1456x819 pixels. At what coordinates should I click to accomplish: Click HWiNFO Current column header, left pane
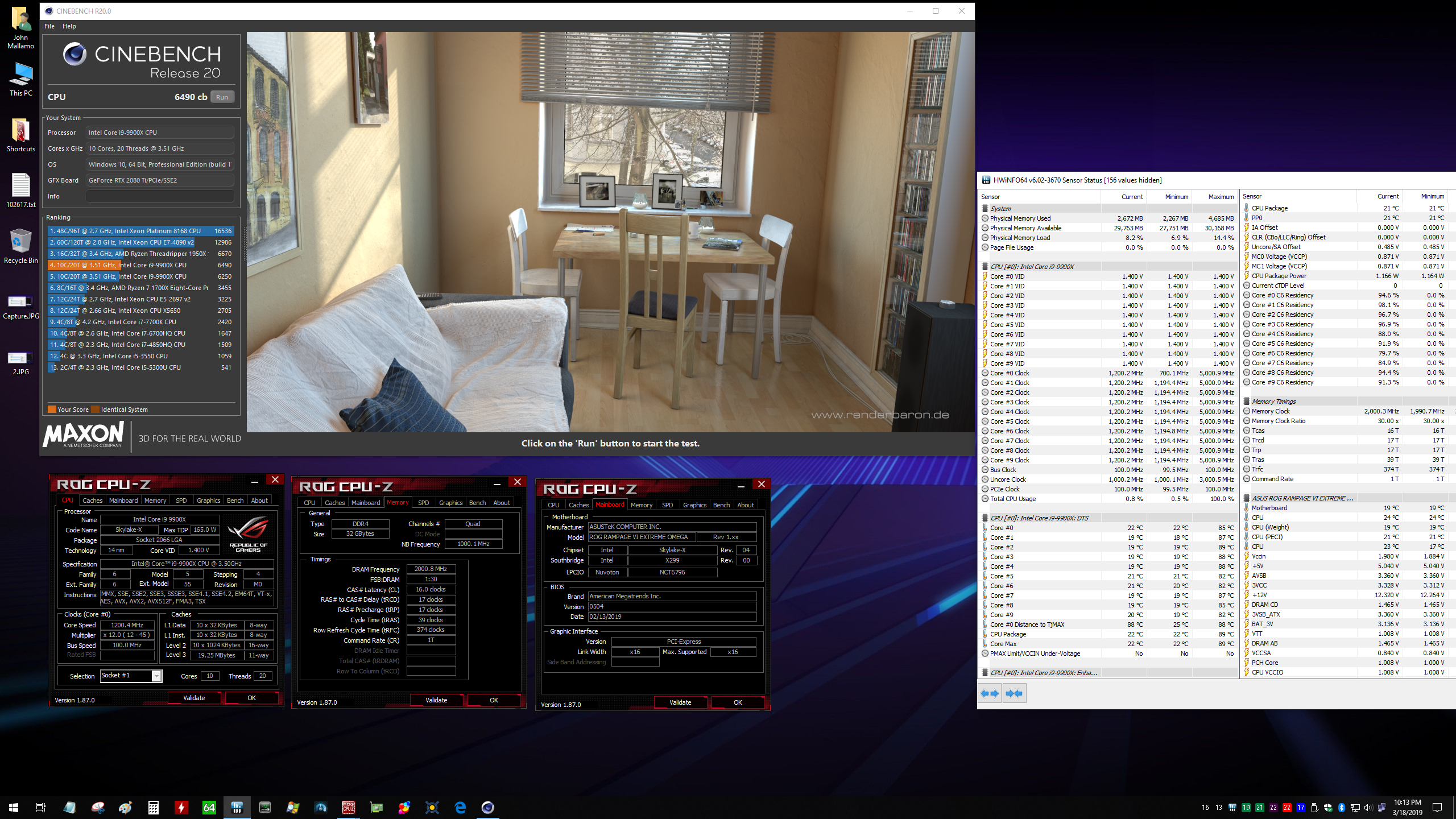click(x=1123, y=197)
